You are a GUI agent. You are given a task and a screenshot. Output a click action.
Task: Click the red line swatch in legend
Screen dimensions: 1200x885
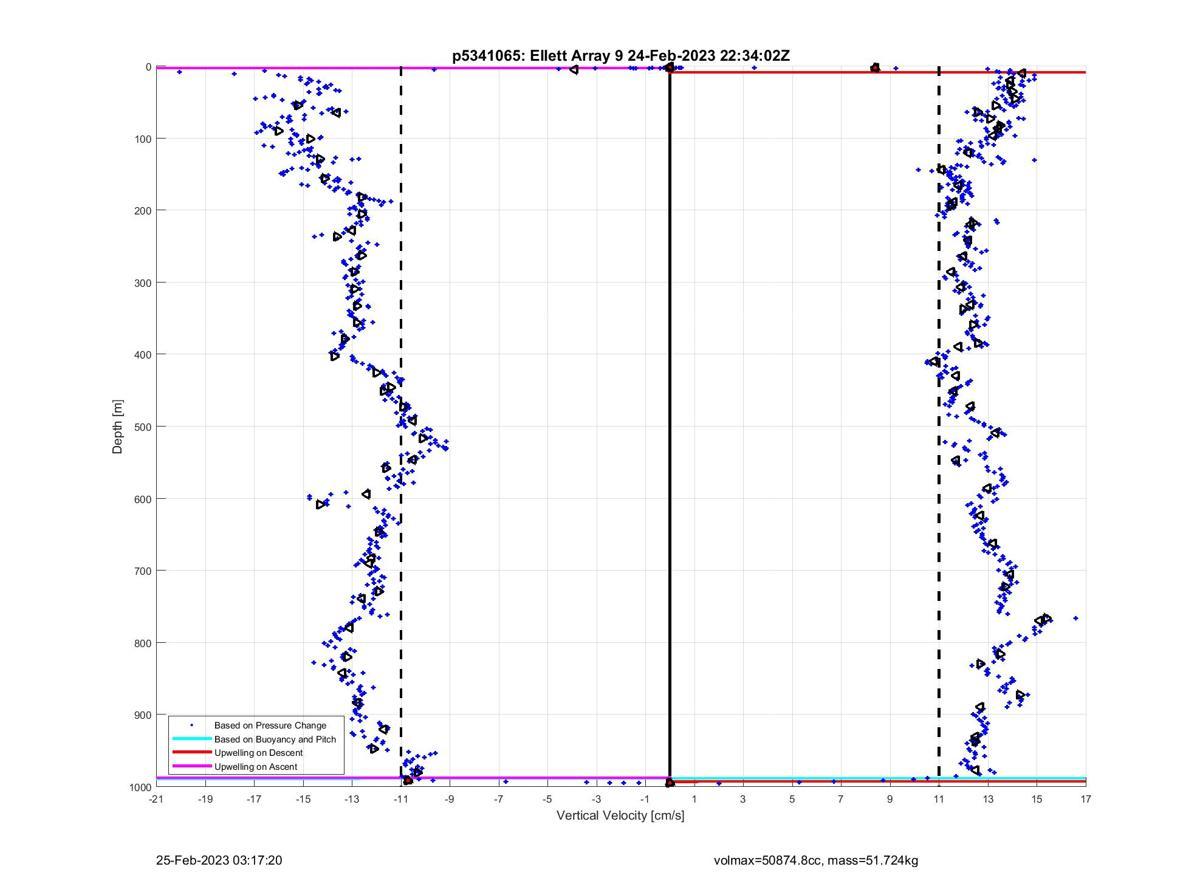click(x=191, y=752)
